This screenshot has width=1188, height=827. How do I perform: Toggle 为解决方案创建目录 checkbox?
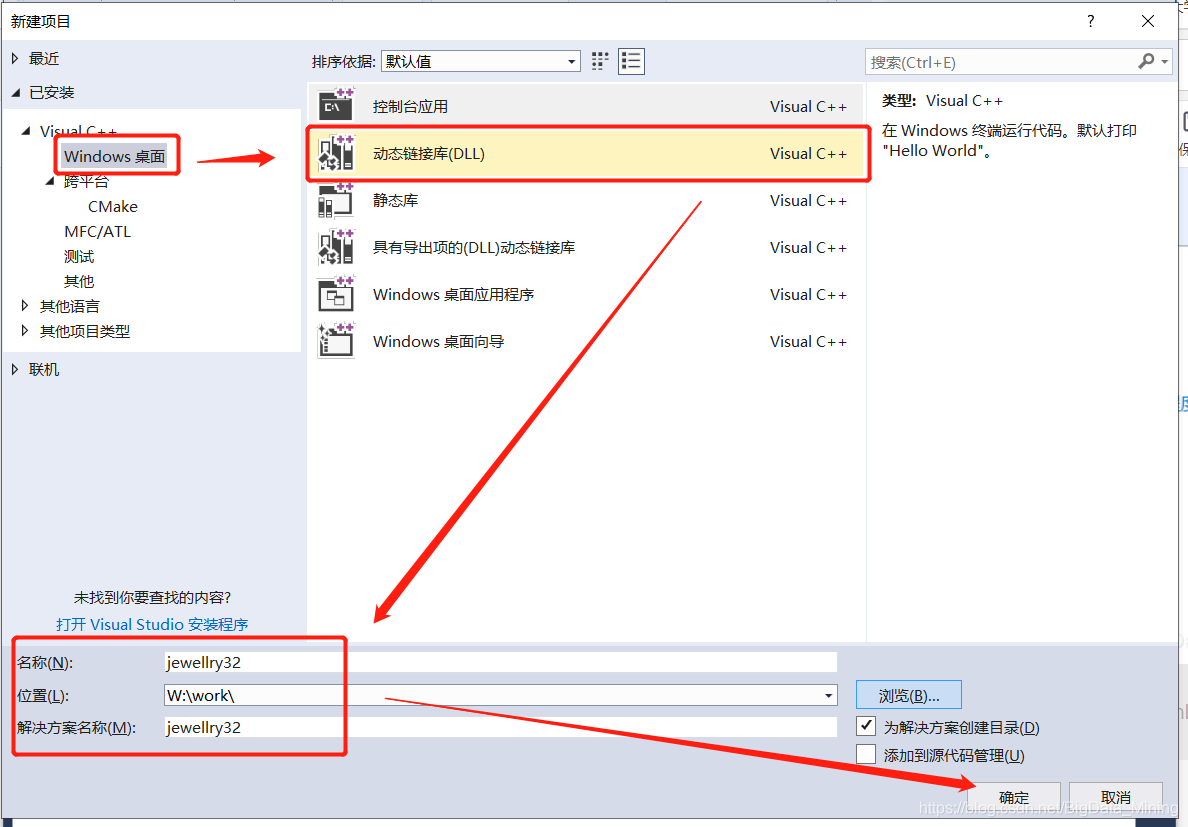click(866, 726)
